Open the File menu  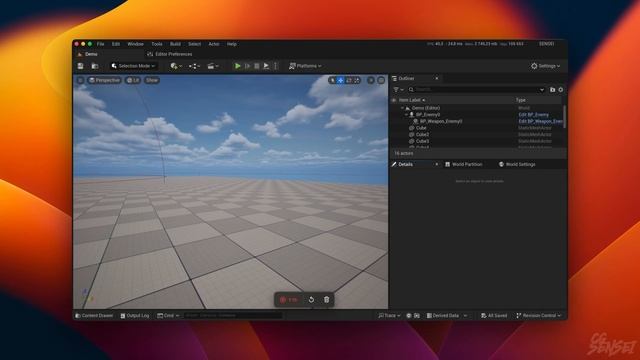(100, 44)
